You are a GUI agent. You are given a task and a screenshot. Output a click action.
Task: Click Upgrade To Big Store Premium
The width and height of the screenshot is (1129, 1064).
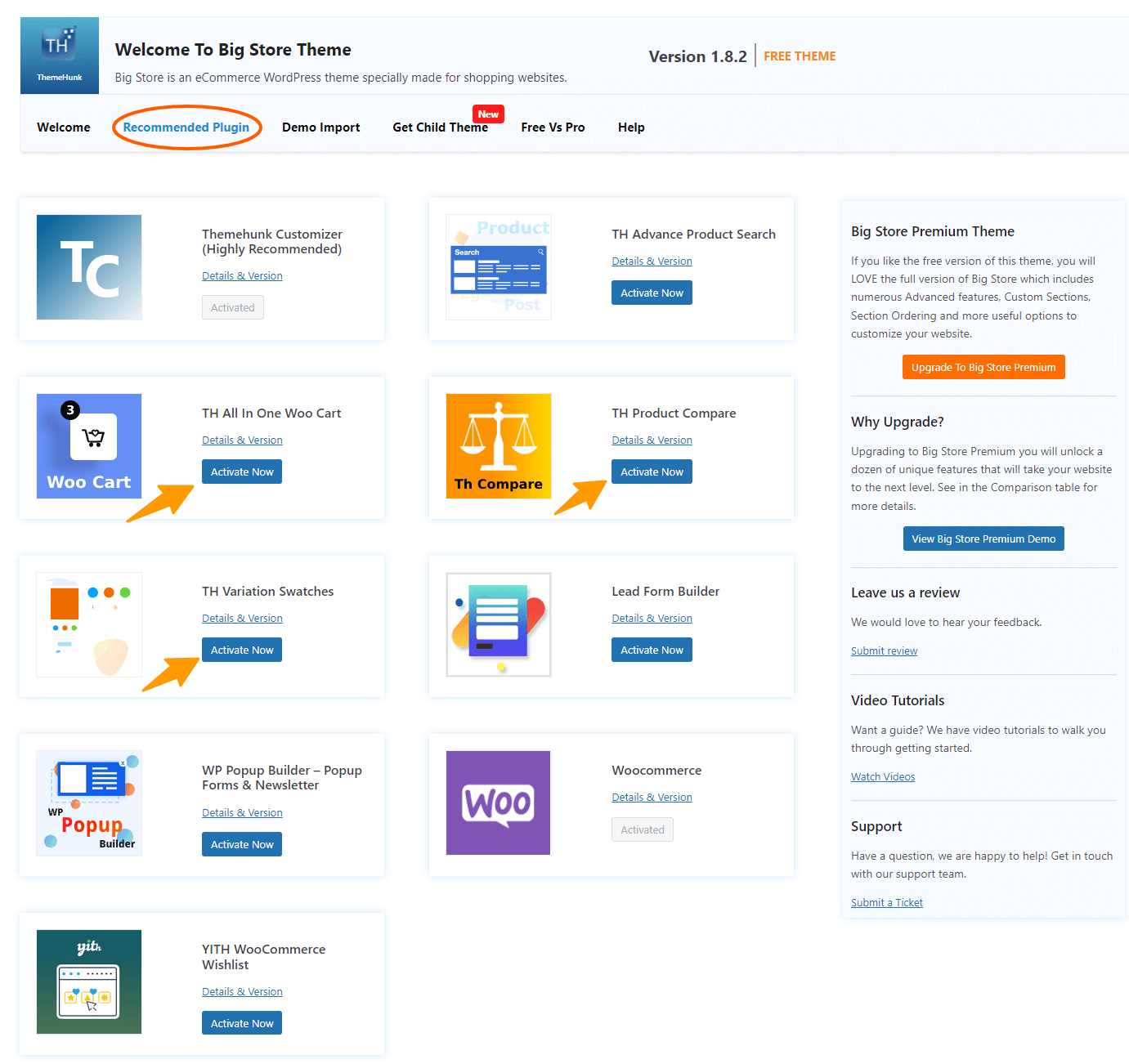pyautogui.click(x=983, y=367)
